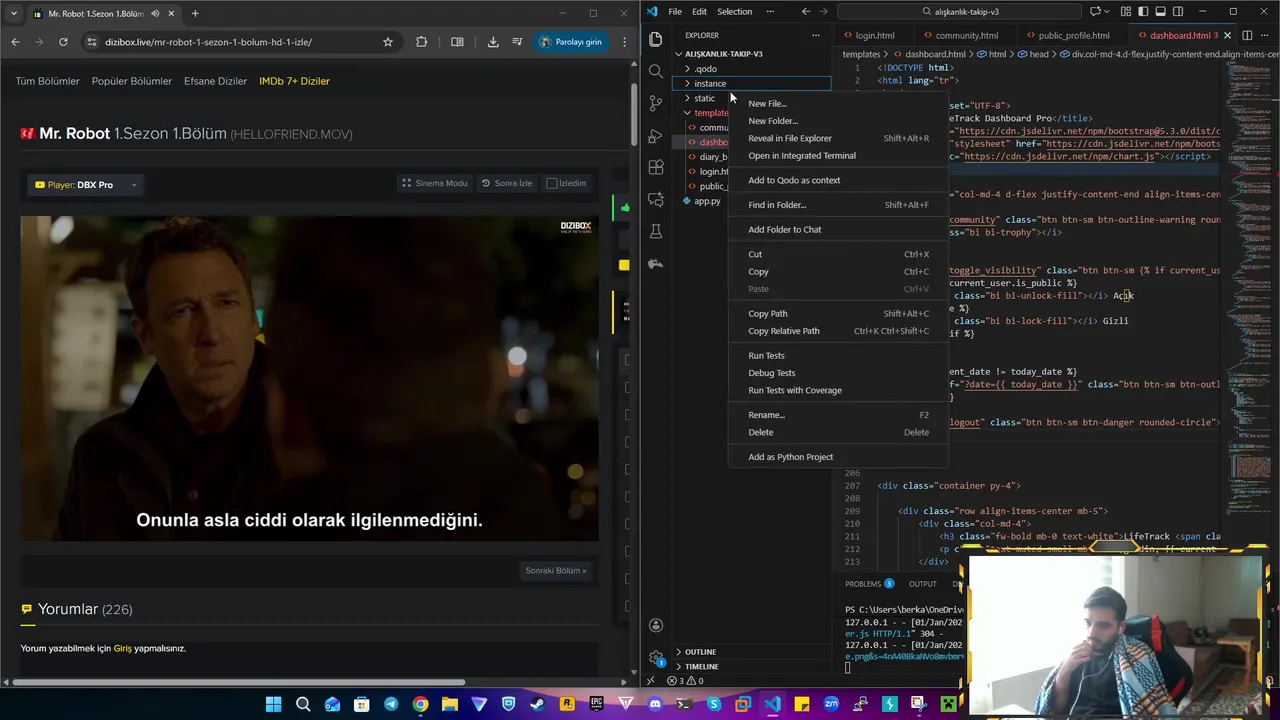Open Source Control view in VS Code
Image resolution: width=1280 pixels, height=720 pixels.
click(x=656, y=103)
